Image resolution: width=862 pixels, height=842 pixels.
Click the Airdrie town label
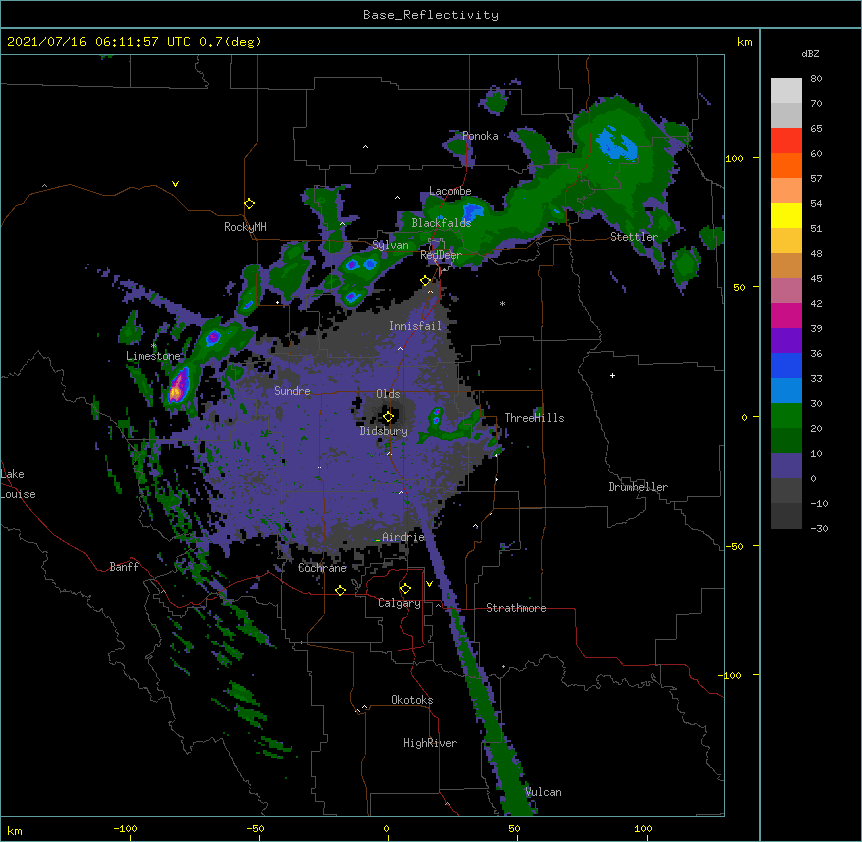(404, 537)
